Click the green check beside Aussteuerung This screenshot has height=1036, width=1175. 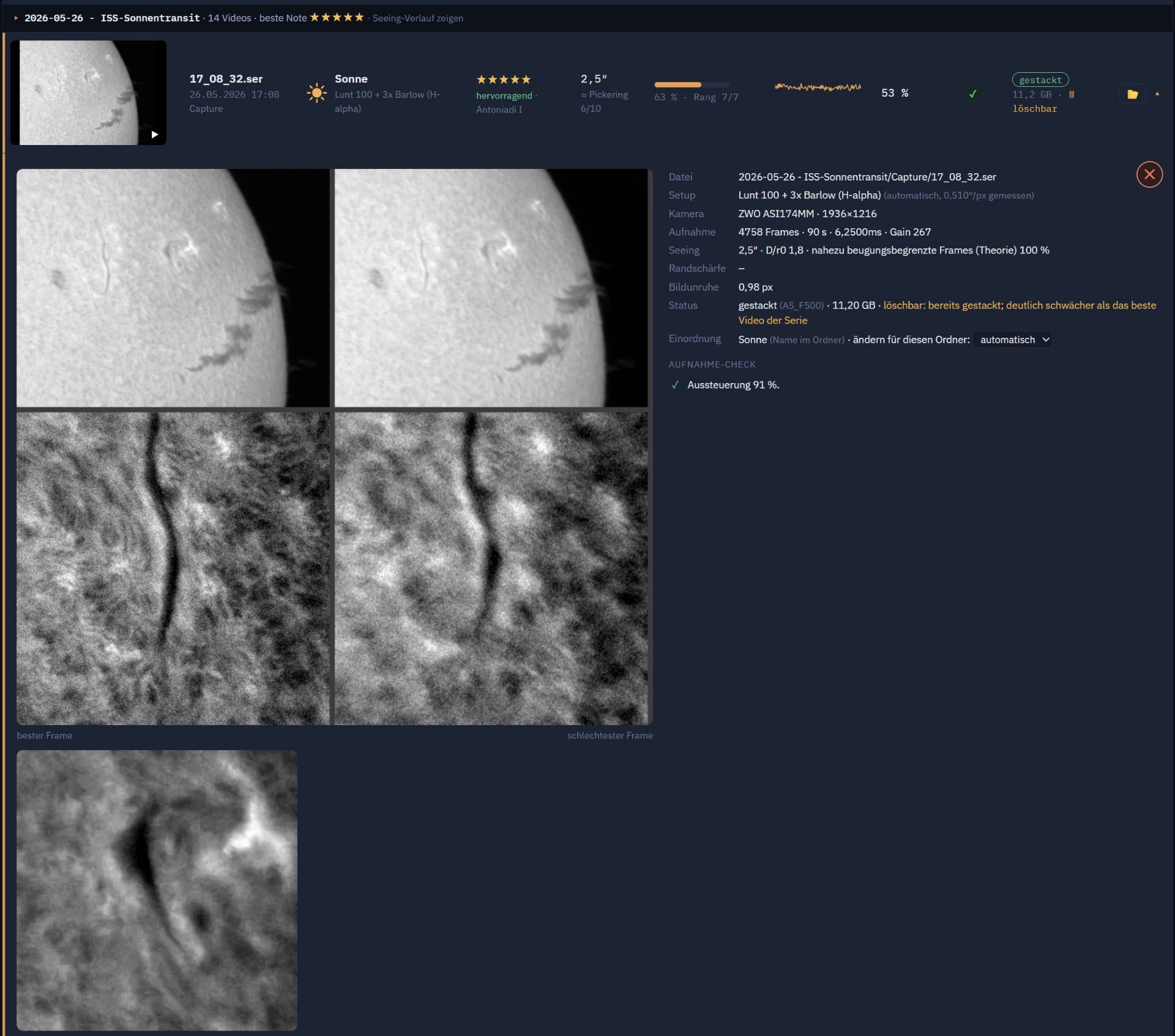pos(675,385)
